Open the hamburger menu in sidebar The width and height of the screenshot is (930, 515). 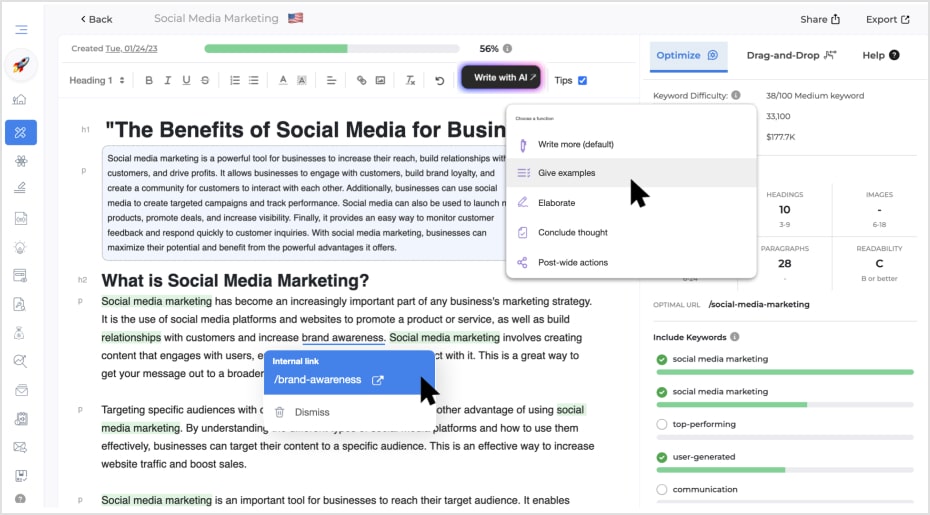[x=21, y=30]
